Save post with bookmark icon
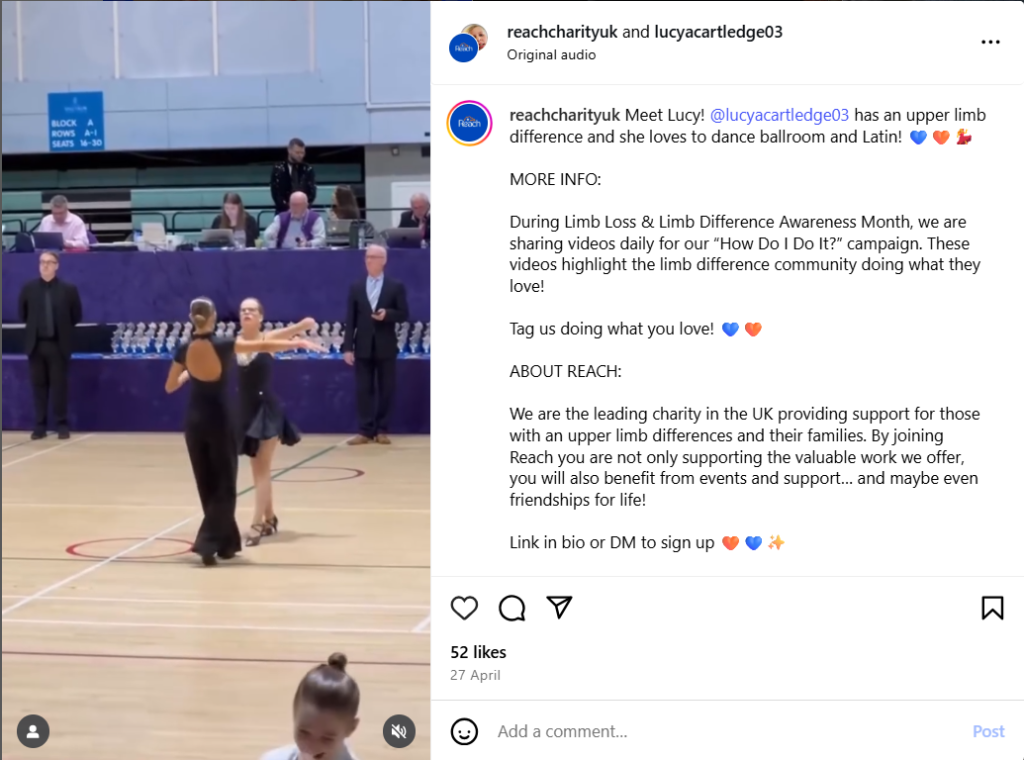This screenshot has height=760, width=1024. pos(992,608)
